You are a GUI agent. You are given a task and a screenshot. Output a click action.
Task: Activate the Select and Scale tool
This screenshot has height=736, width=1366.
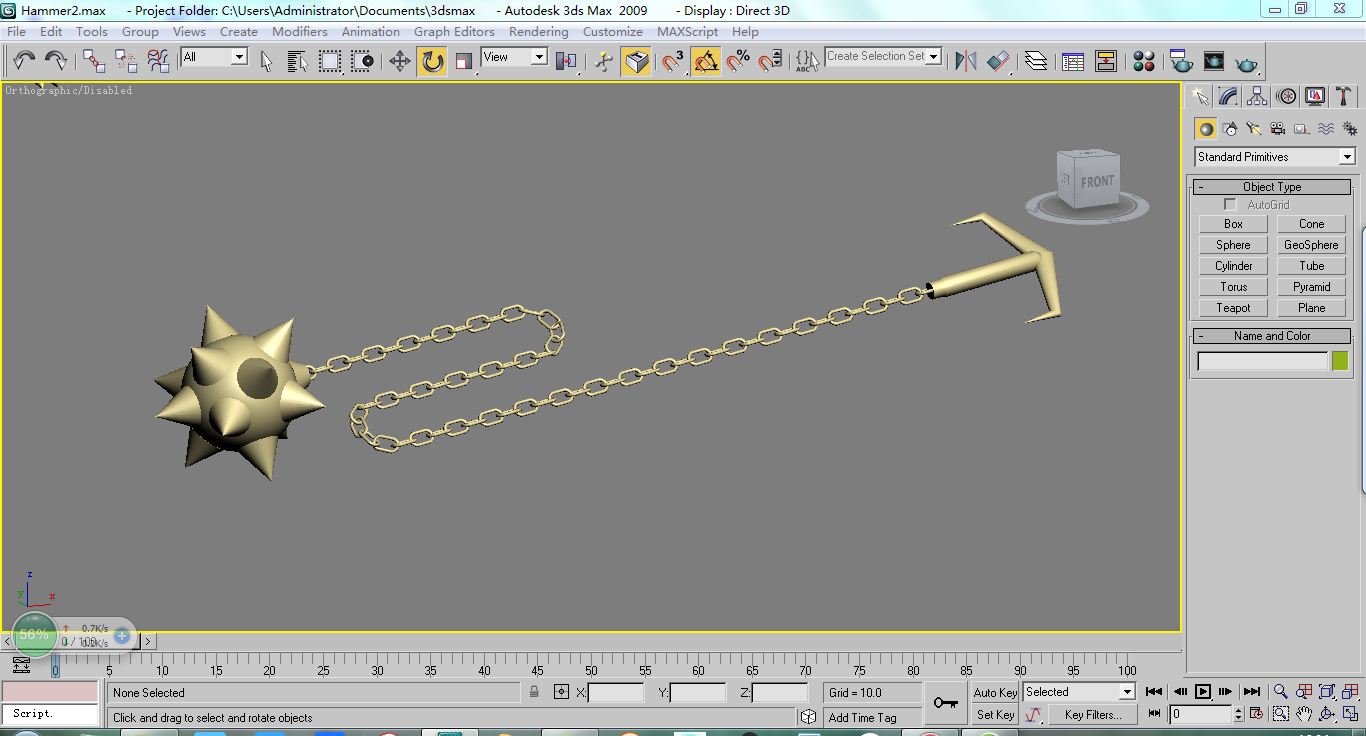[x=464, y=61]
